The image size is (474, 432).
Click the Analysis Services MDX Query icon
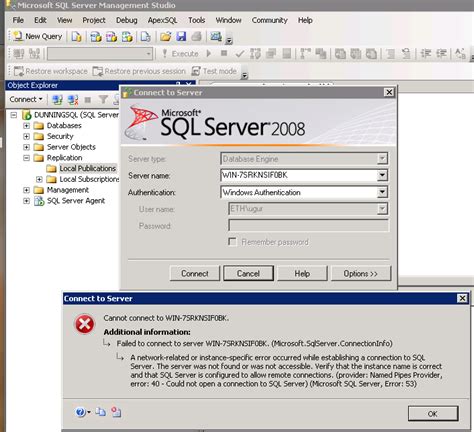point(96,36)
